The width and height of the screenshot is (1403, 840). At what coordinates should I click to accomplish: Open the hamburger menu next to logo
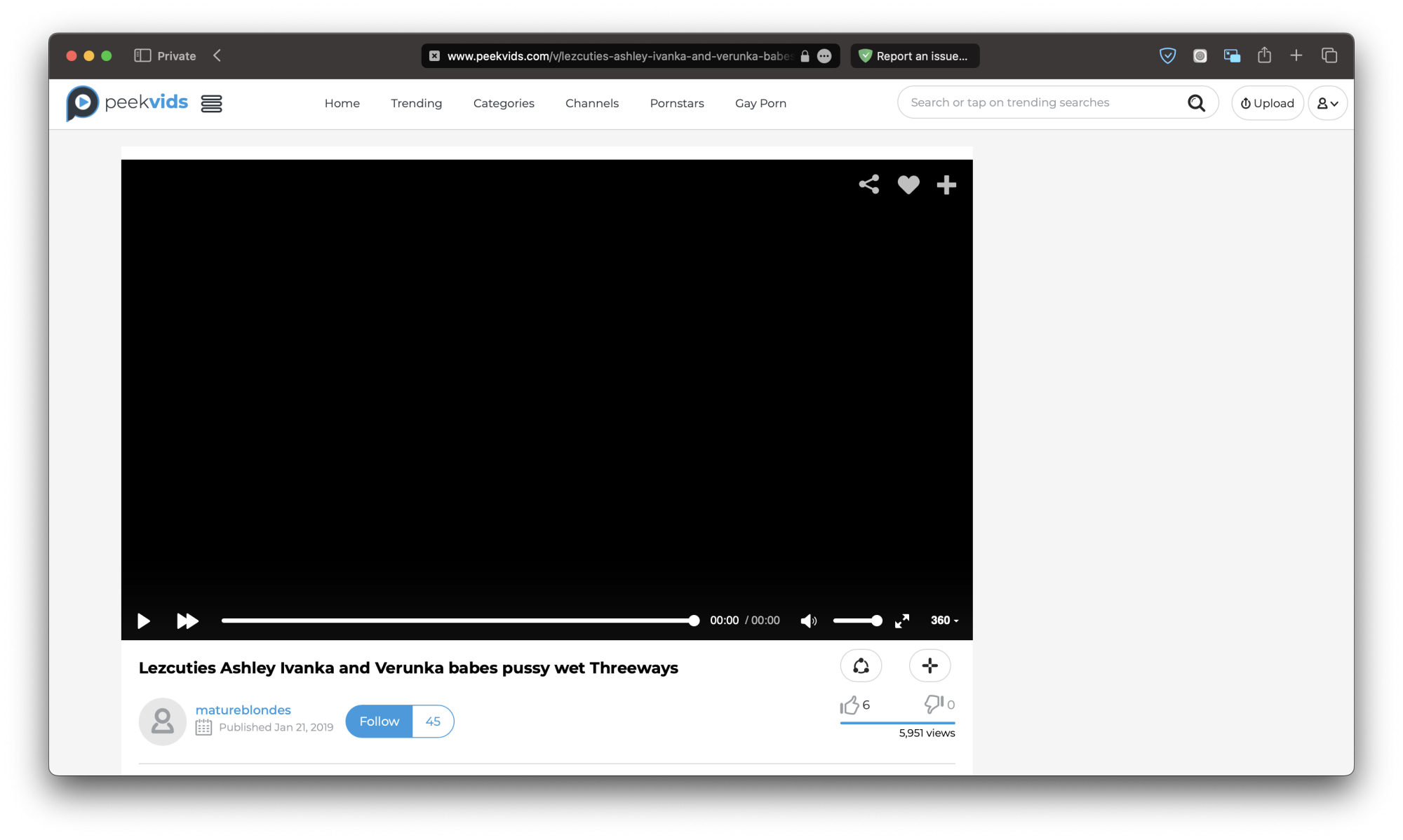(x=211, y=104)
